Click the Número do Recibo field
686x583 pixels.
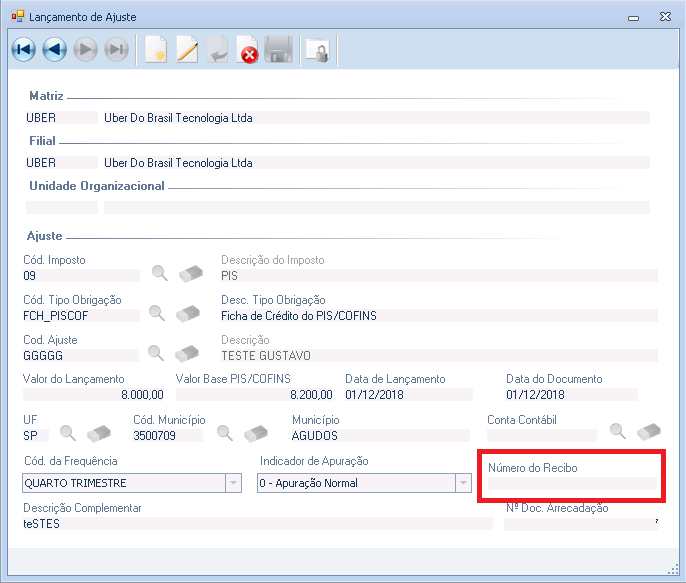click(x=571, y=484)
